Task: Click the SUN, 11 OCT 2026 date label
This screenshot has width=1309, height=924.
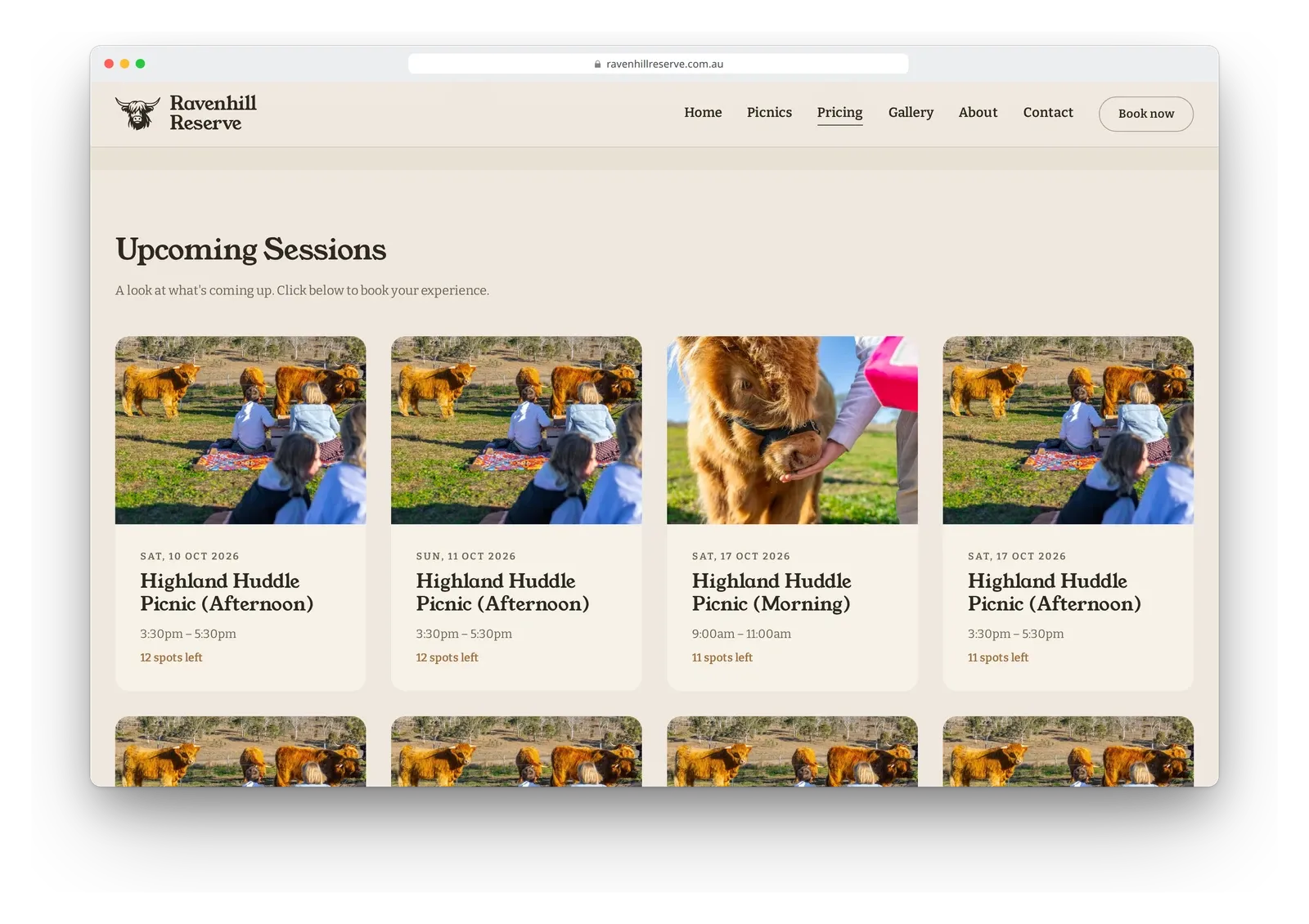Action: click(x=466, y=556)
